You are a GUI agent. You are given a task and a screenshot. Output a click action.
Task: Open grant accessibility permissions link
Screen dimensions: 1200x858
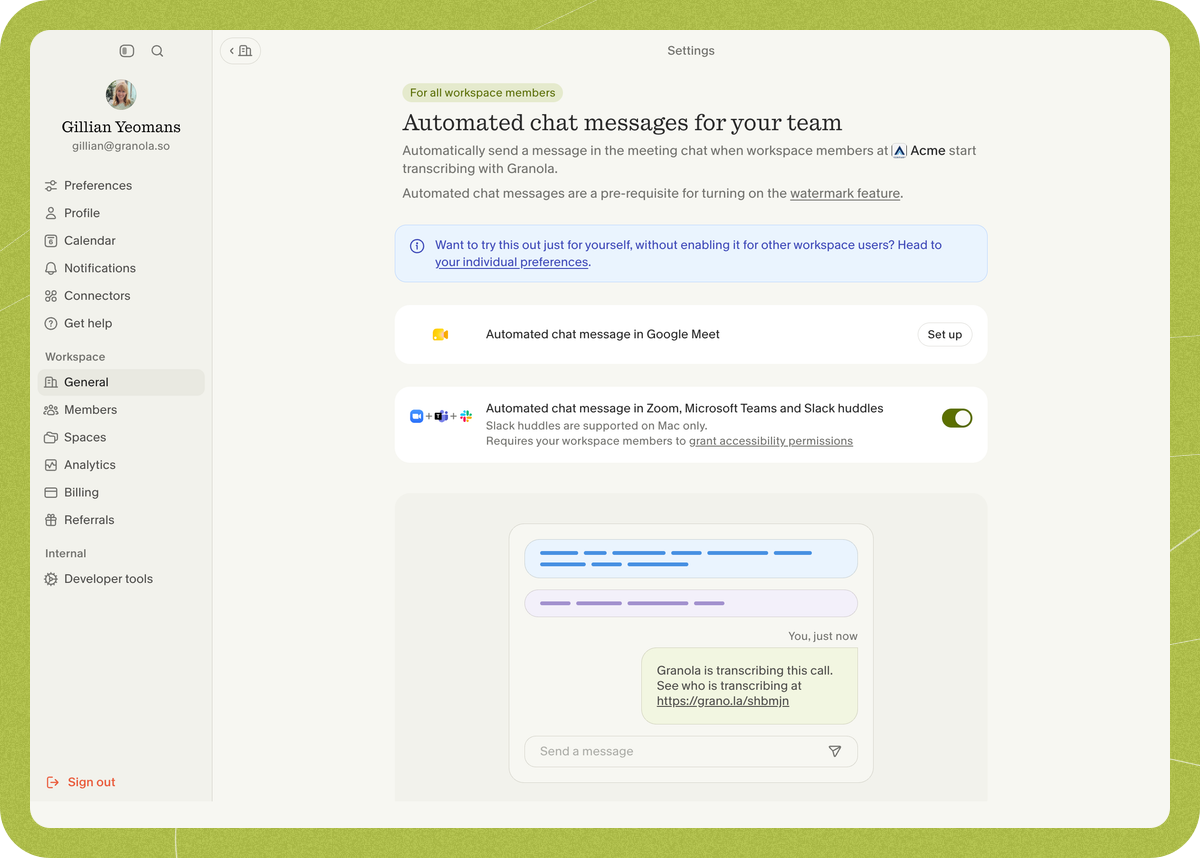click(771, 441)
